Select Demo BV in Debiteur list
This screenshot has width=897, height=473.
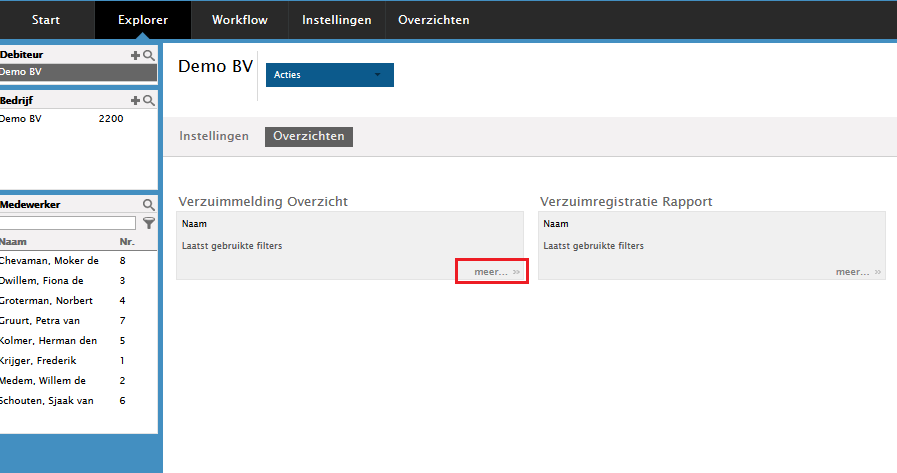tap(78, 72)
